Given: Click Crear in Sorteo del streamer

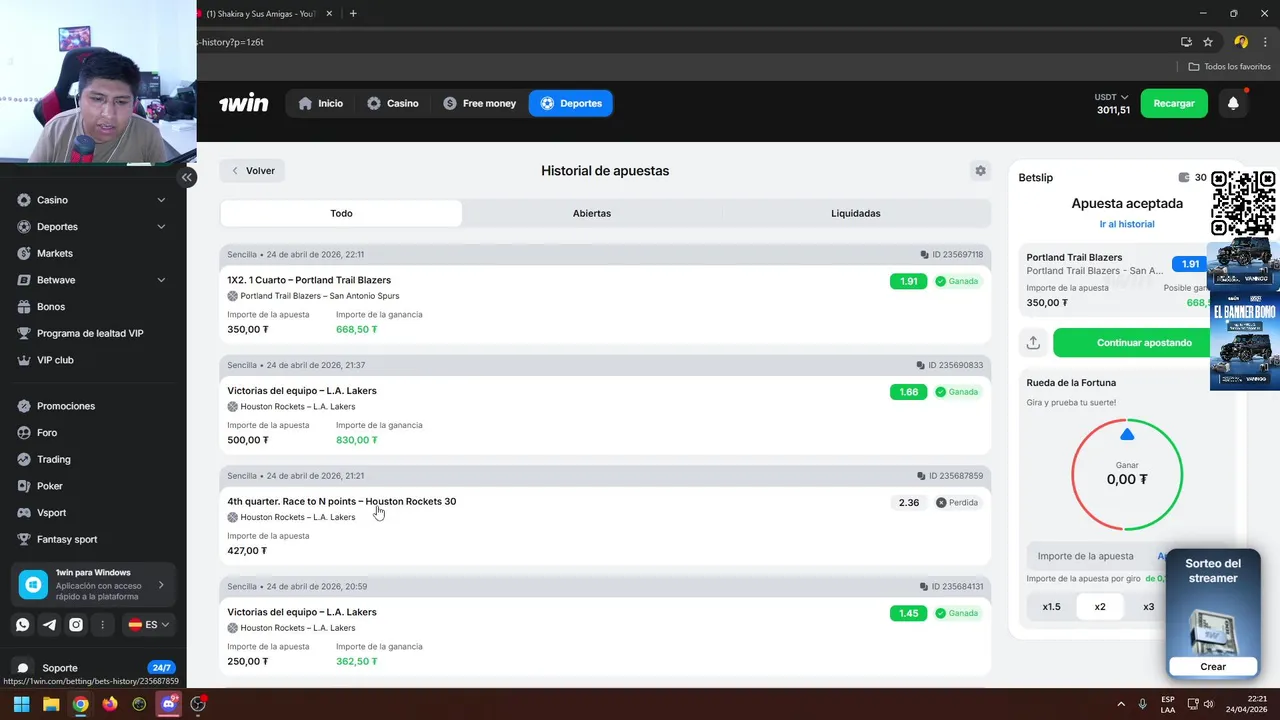Looking at the screenshot, I should tap(1213, 666).
